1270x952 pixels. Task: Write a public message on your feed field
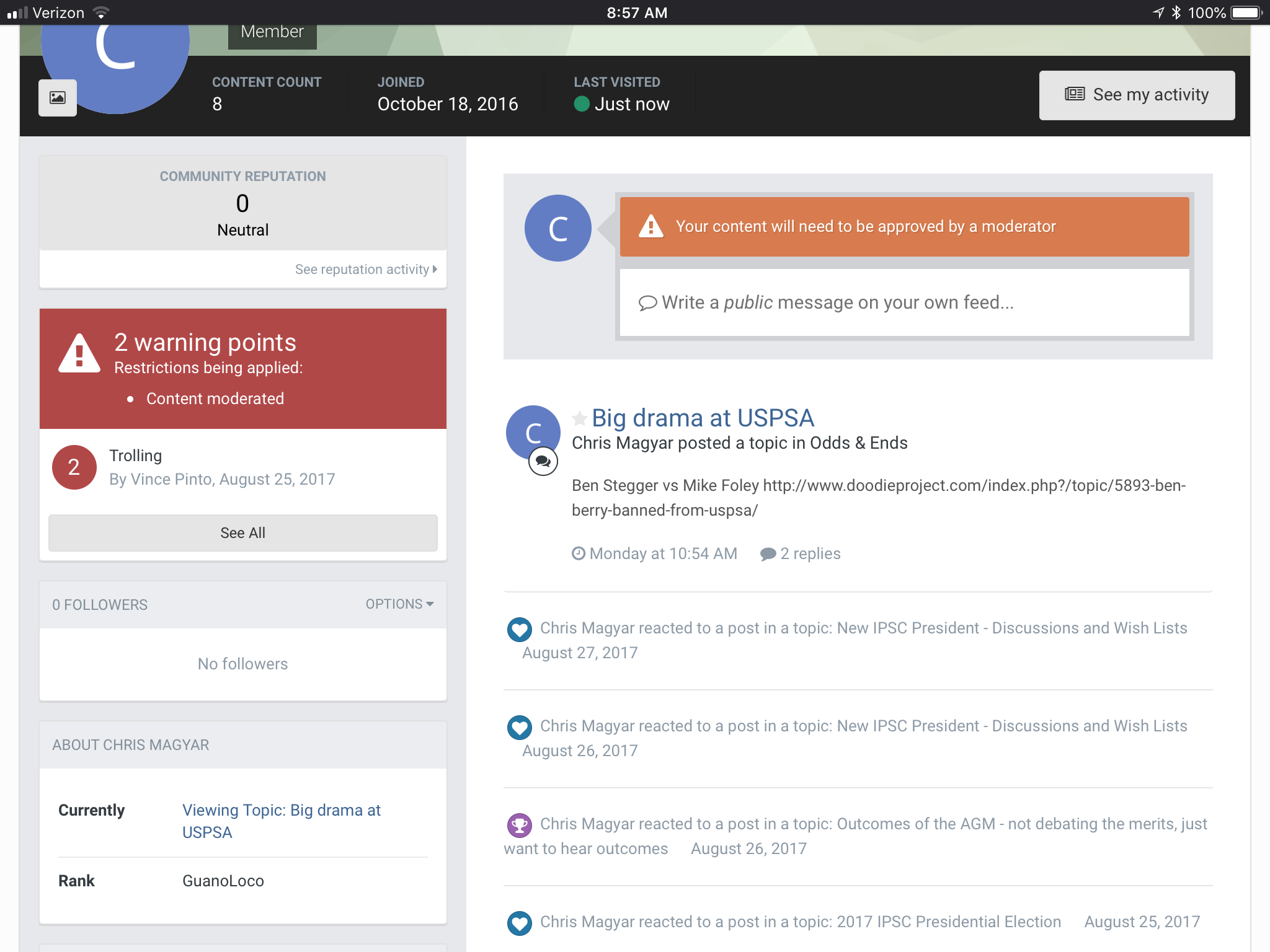(904, 303)
